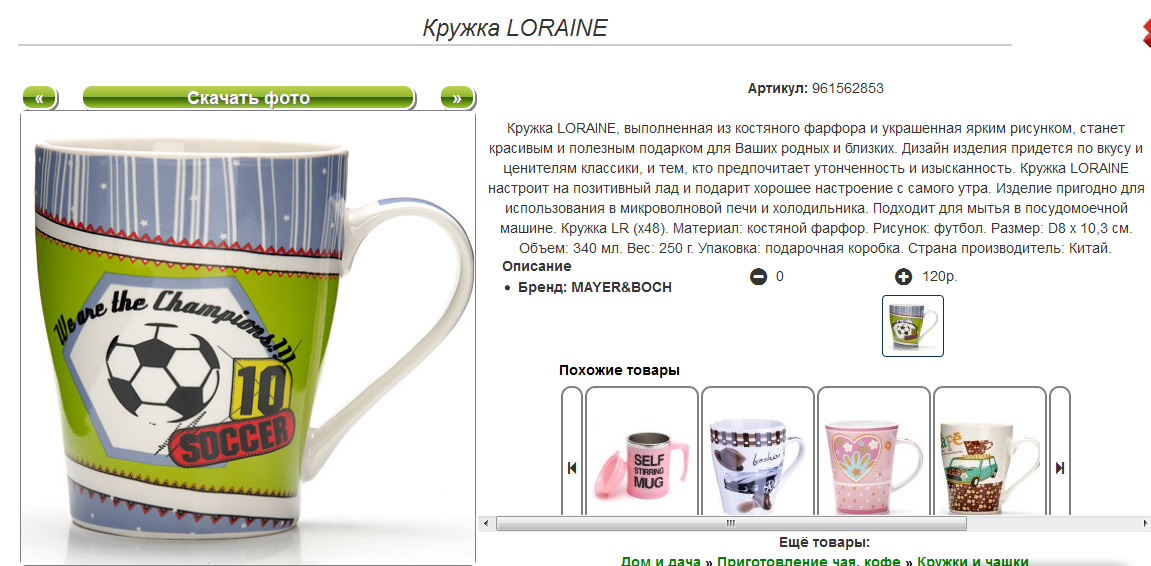Open the pink heart mug product
The width and height of the screenshot is (1151, 566).
tap(874, 468)
